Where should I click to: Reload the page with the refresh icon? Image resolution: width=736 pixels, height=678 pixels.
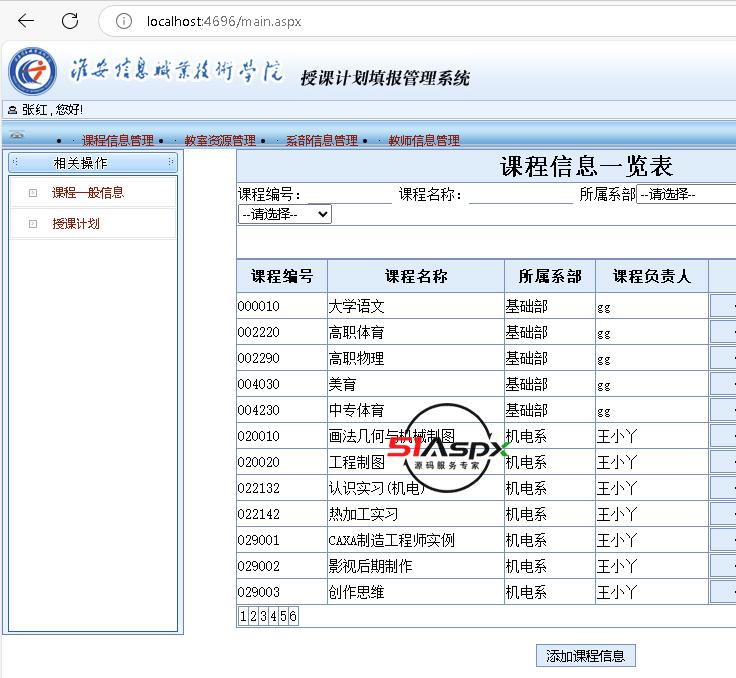tap(70, 21)
